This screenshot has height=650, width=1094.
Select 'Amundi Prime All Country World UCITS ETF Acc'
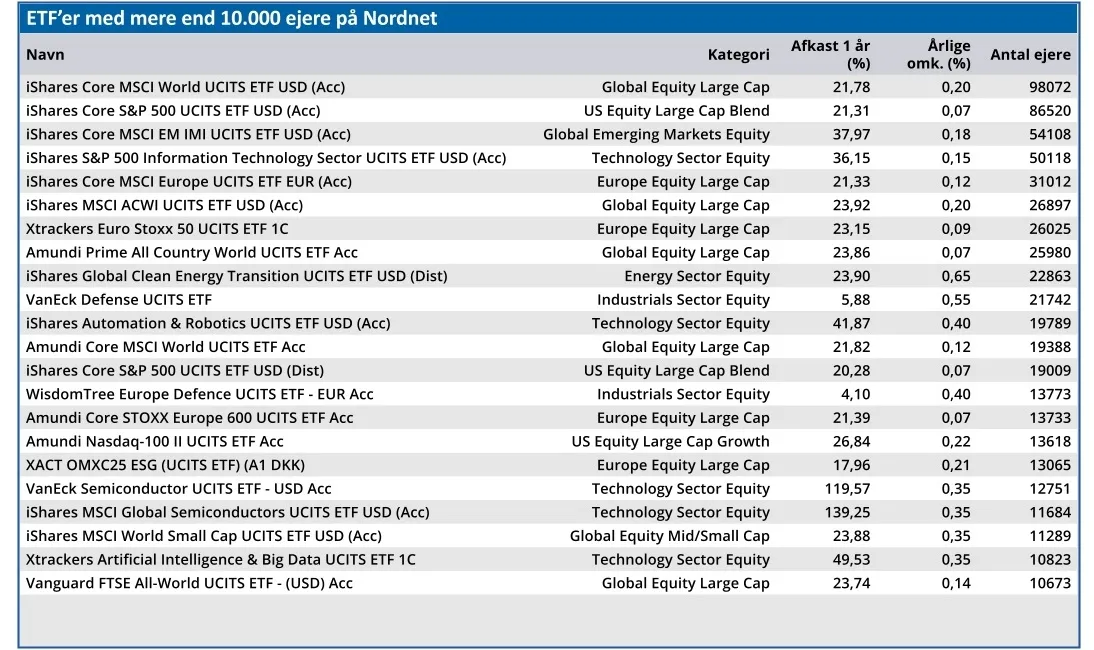(x=192, y=252)
